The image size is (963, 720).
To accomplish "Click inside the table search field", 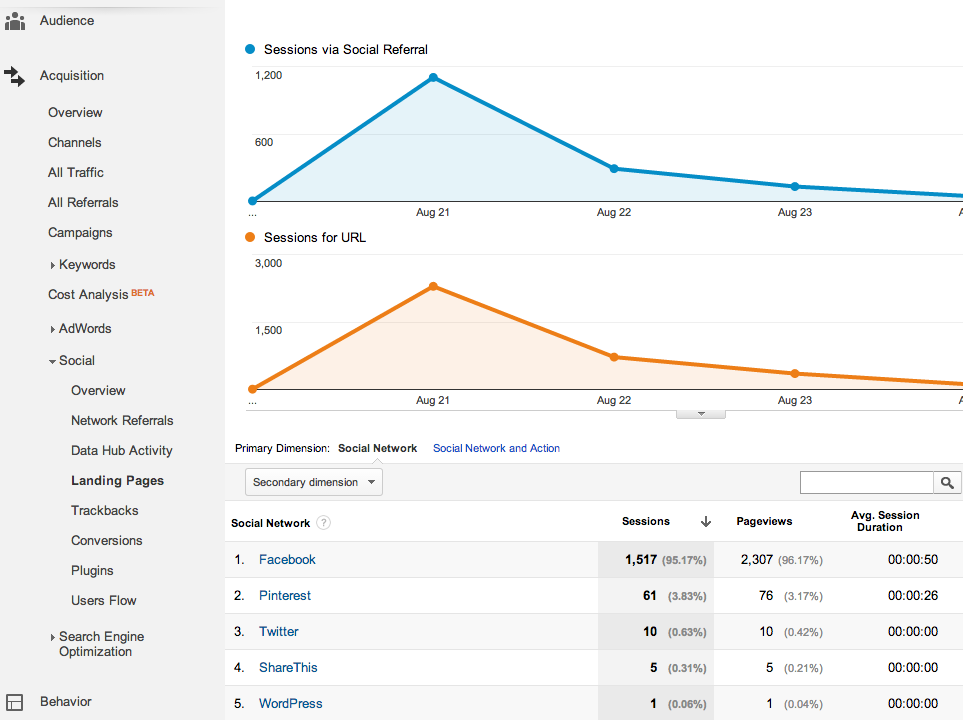I will pyautogui.click(x=866, y=482).
